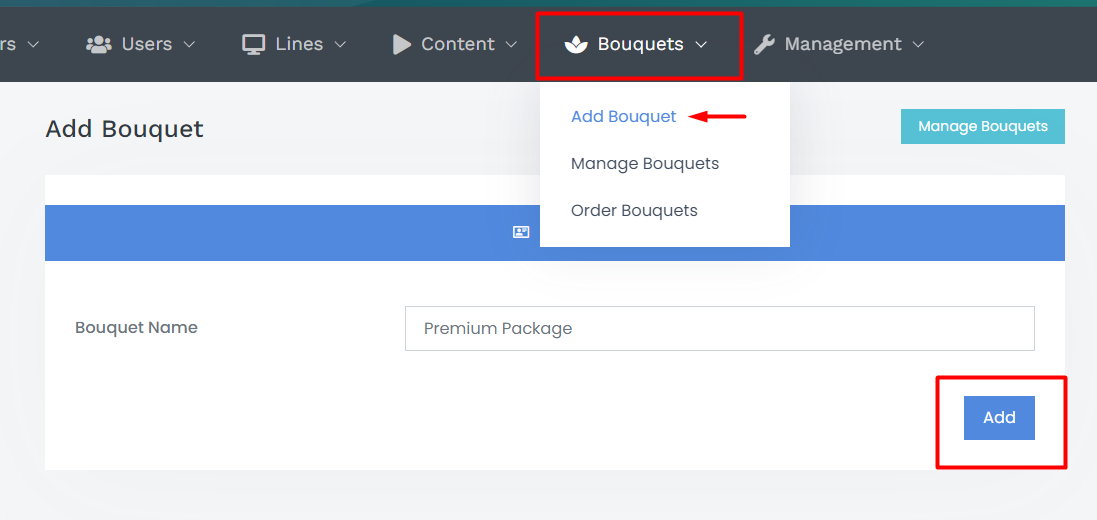
Task: Open the partially visible leftmost menu chevron
Action: tap(33, 45)
